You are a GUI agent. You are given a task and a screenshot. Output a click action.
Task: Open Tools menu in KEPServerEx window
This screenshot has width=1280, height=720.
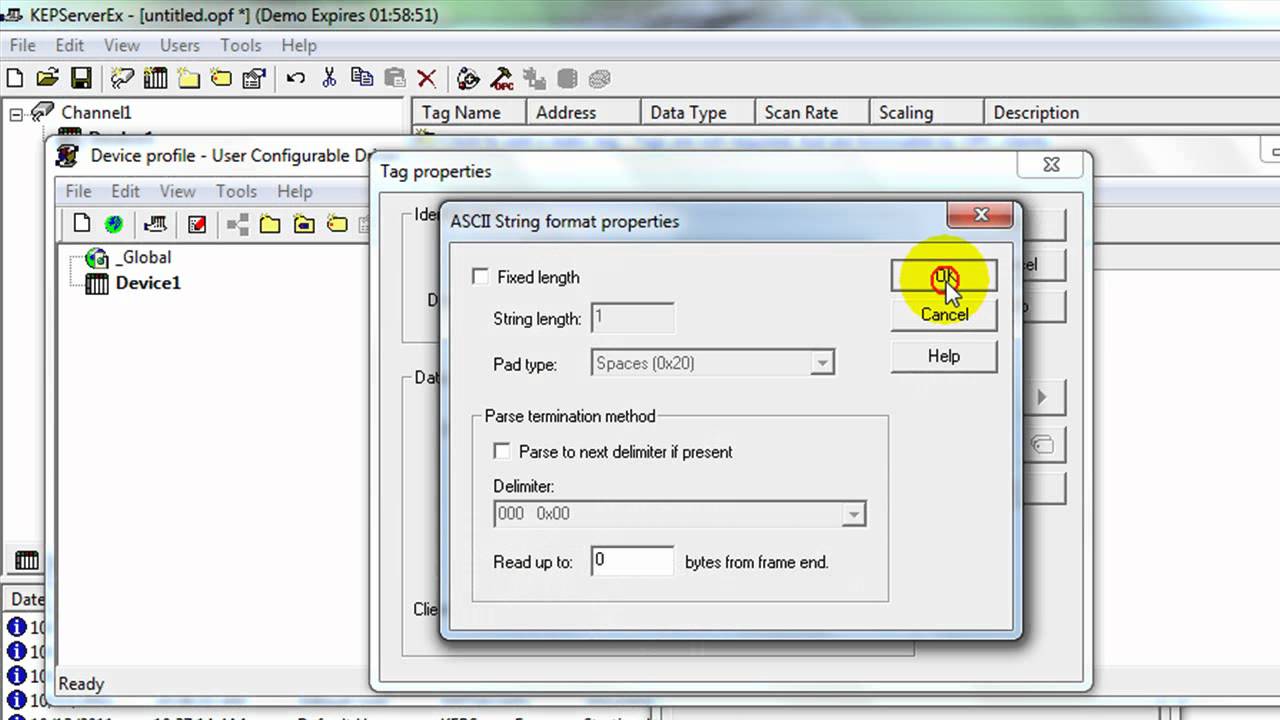241,45
